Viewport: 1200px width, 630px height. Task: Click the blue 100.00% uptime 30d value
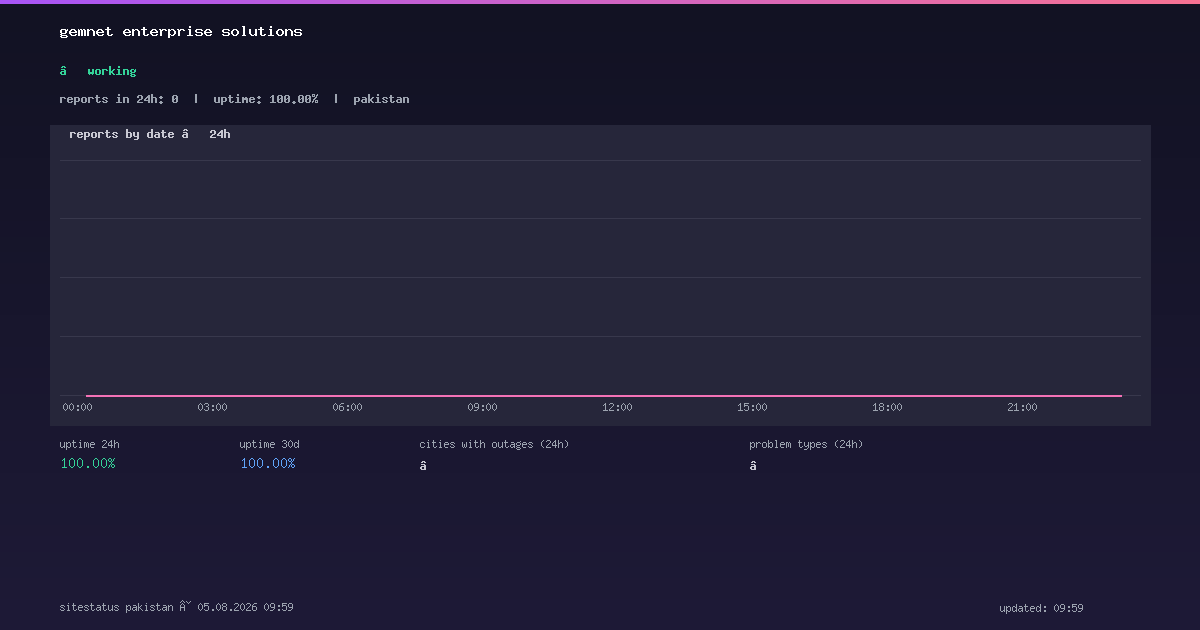[268, 463]
